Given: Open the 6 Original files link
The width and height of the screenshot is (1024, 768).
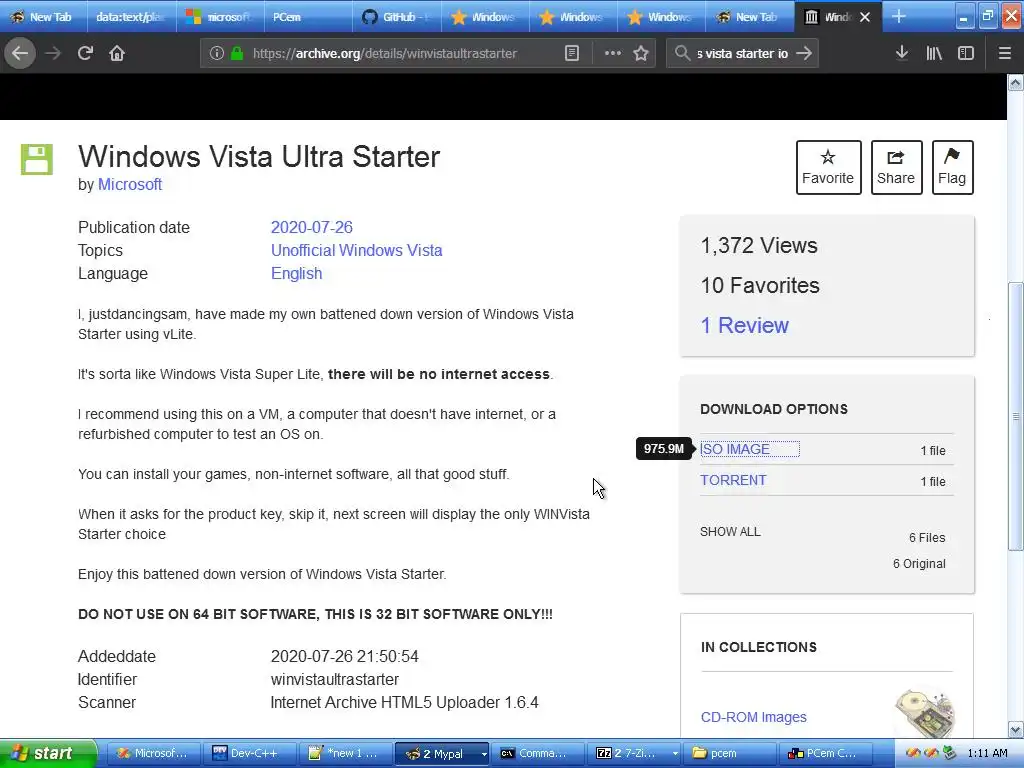Looking at the screenshot, I should [919, 564].
